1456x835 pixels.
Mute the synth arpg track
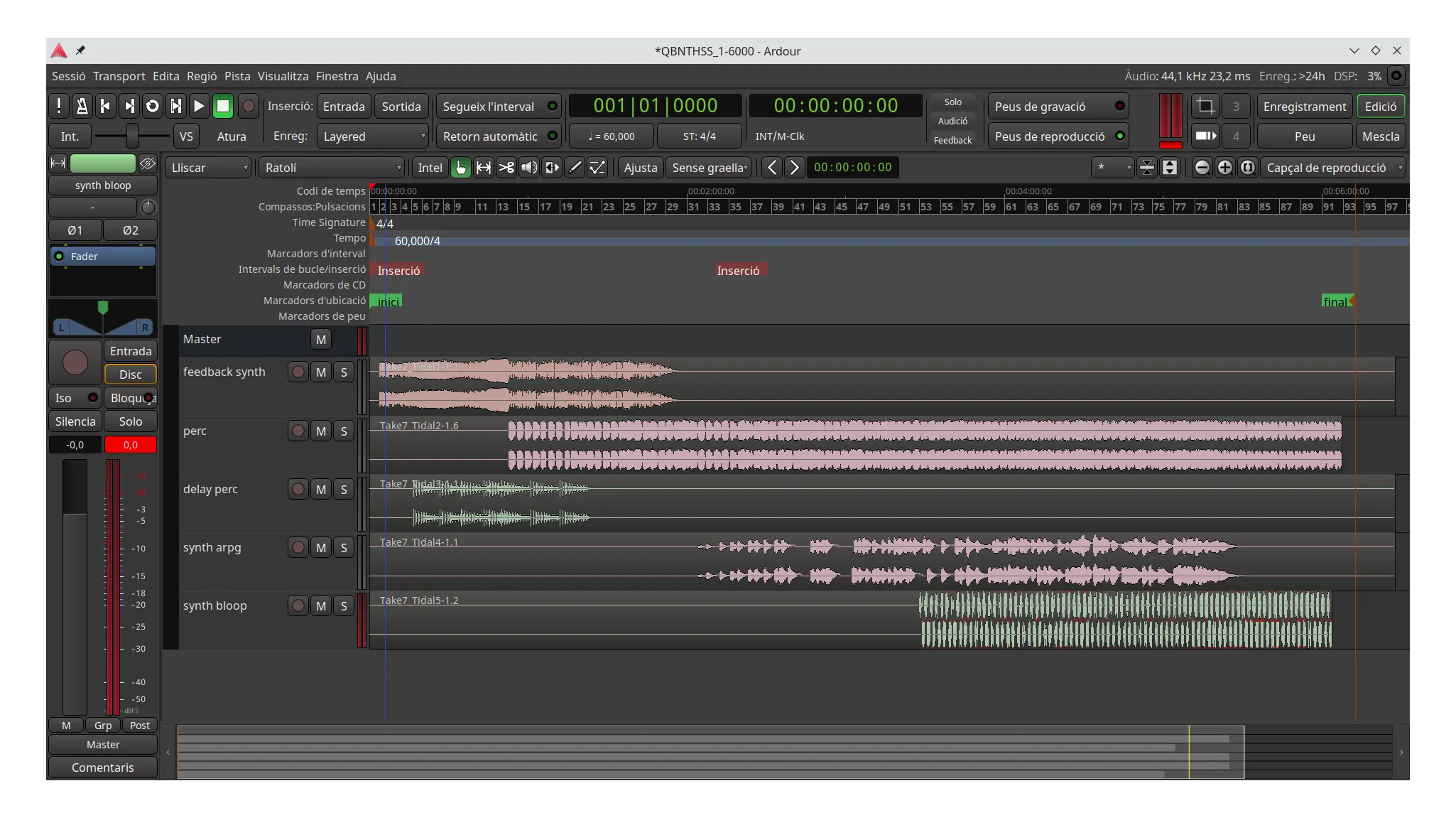tap(321, 547)
